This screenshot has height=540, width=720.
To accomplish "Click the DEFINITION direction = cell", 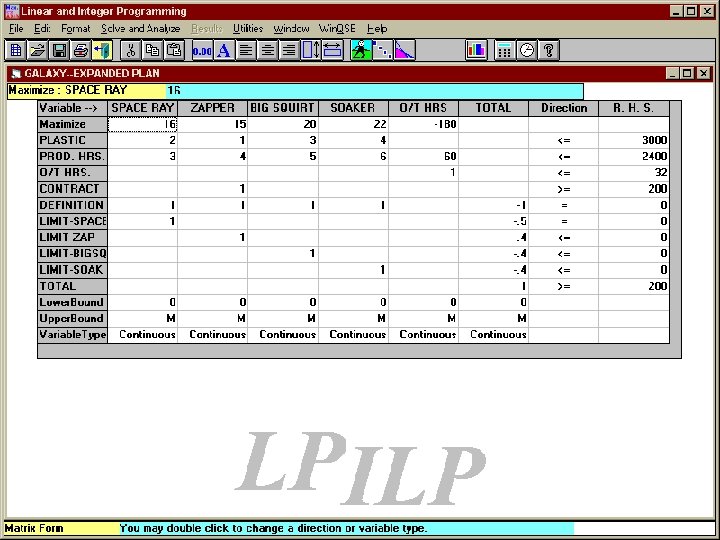I will coord(564,205).
